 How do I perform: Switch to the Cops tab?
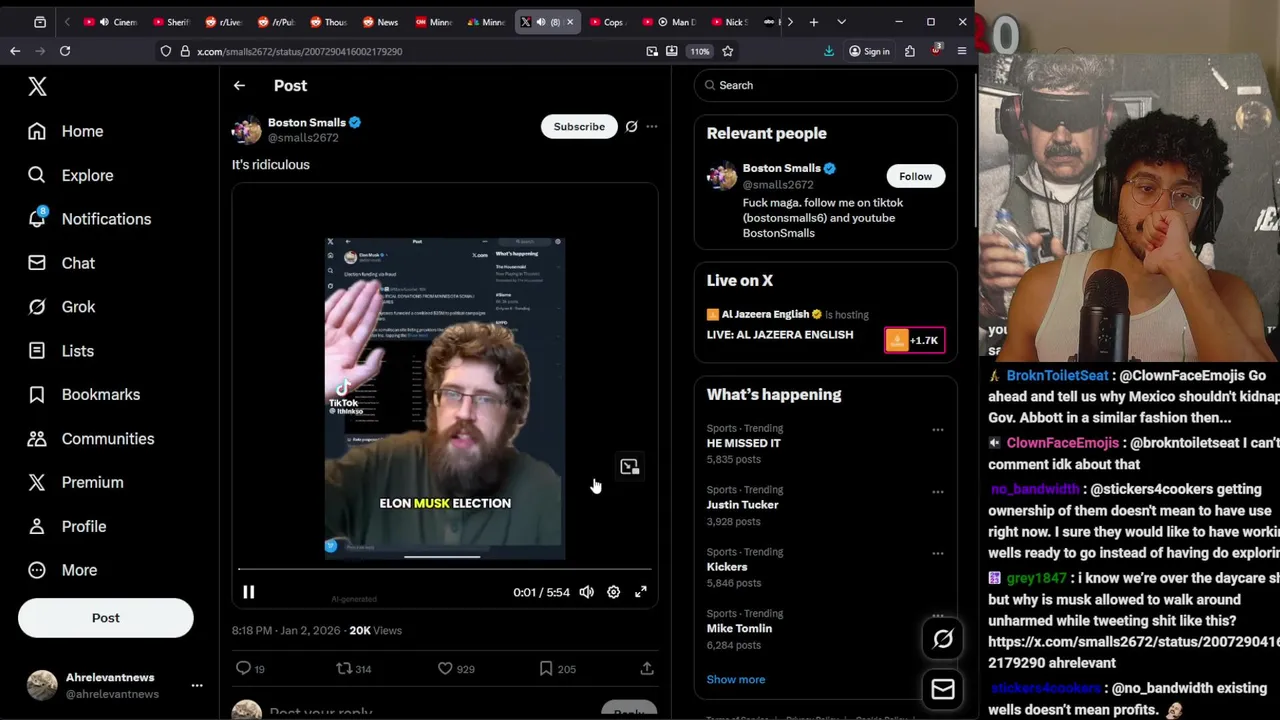tap(606, 22)
